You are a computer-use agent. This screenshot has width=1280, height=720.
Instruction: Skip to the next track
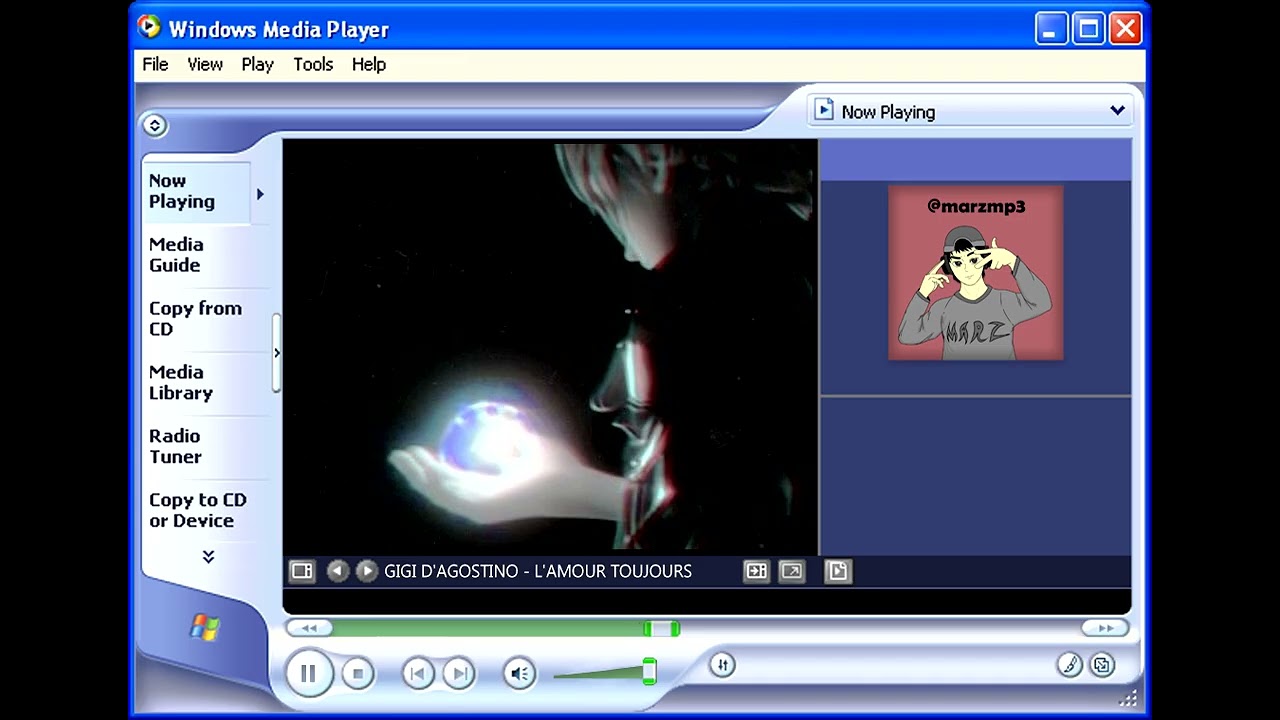(x=458, y=673)
